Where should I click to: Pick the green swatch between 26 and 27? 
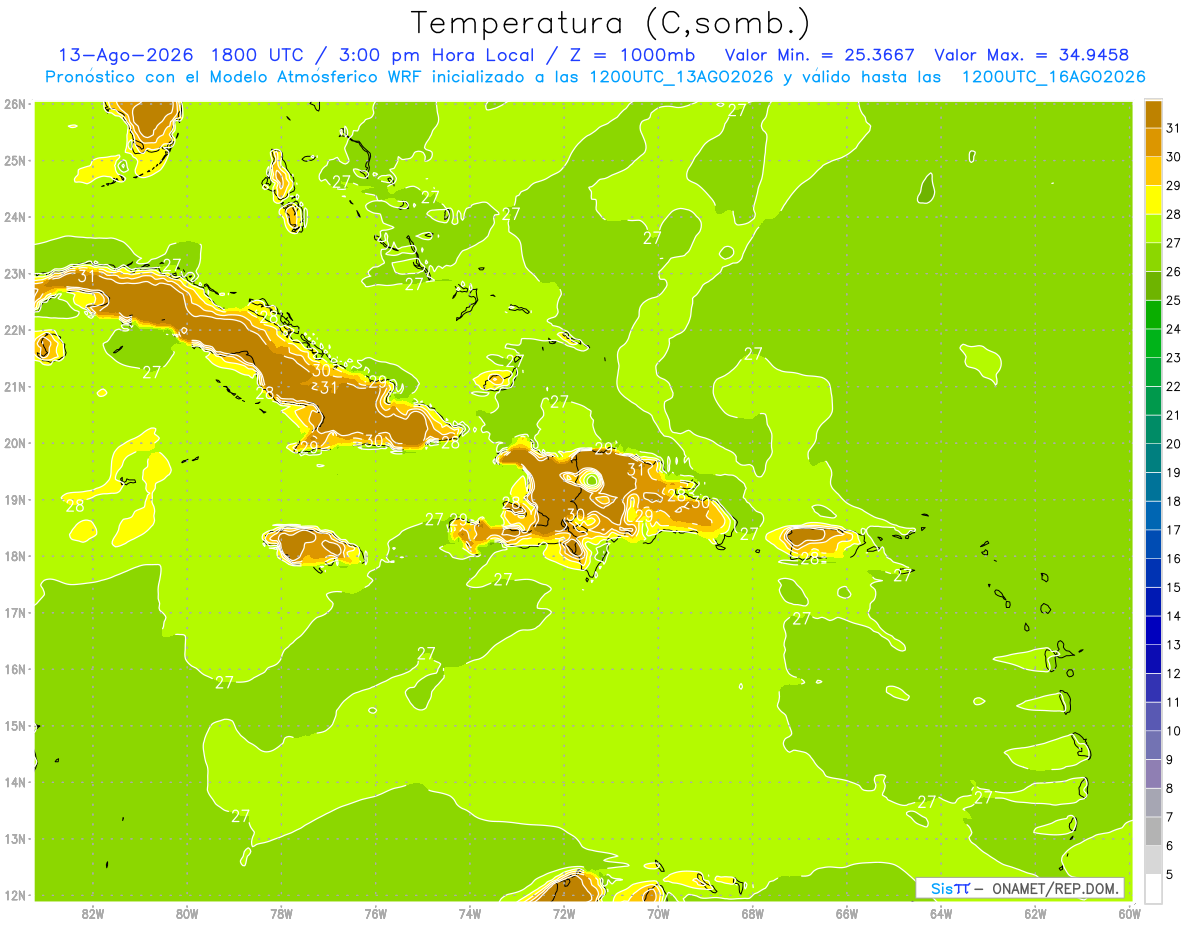[x=1154, y=257]
